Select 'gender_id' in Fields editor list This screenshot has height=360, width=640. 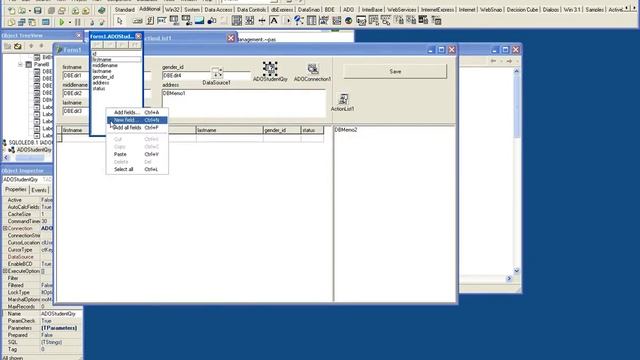(103, 77)
